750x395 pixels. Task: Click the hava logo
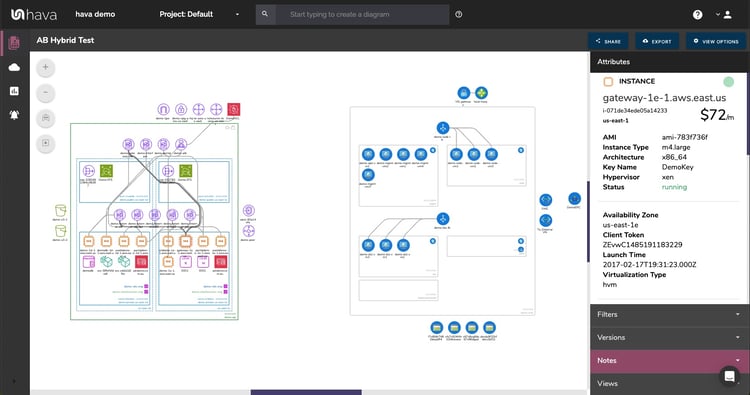33,15
